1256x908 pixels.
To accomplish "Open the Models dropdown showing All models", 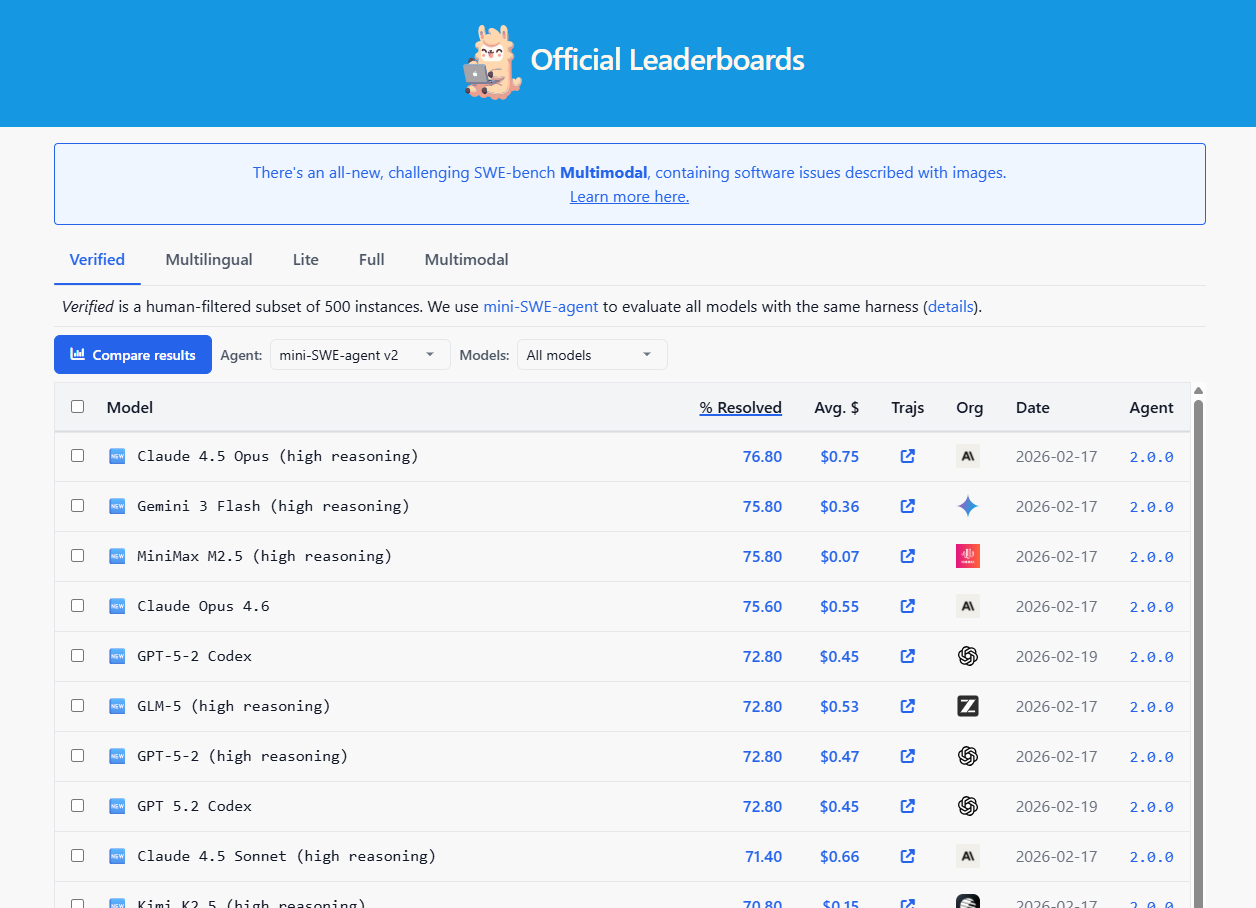I will tap(592, 355).
